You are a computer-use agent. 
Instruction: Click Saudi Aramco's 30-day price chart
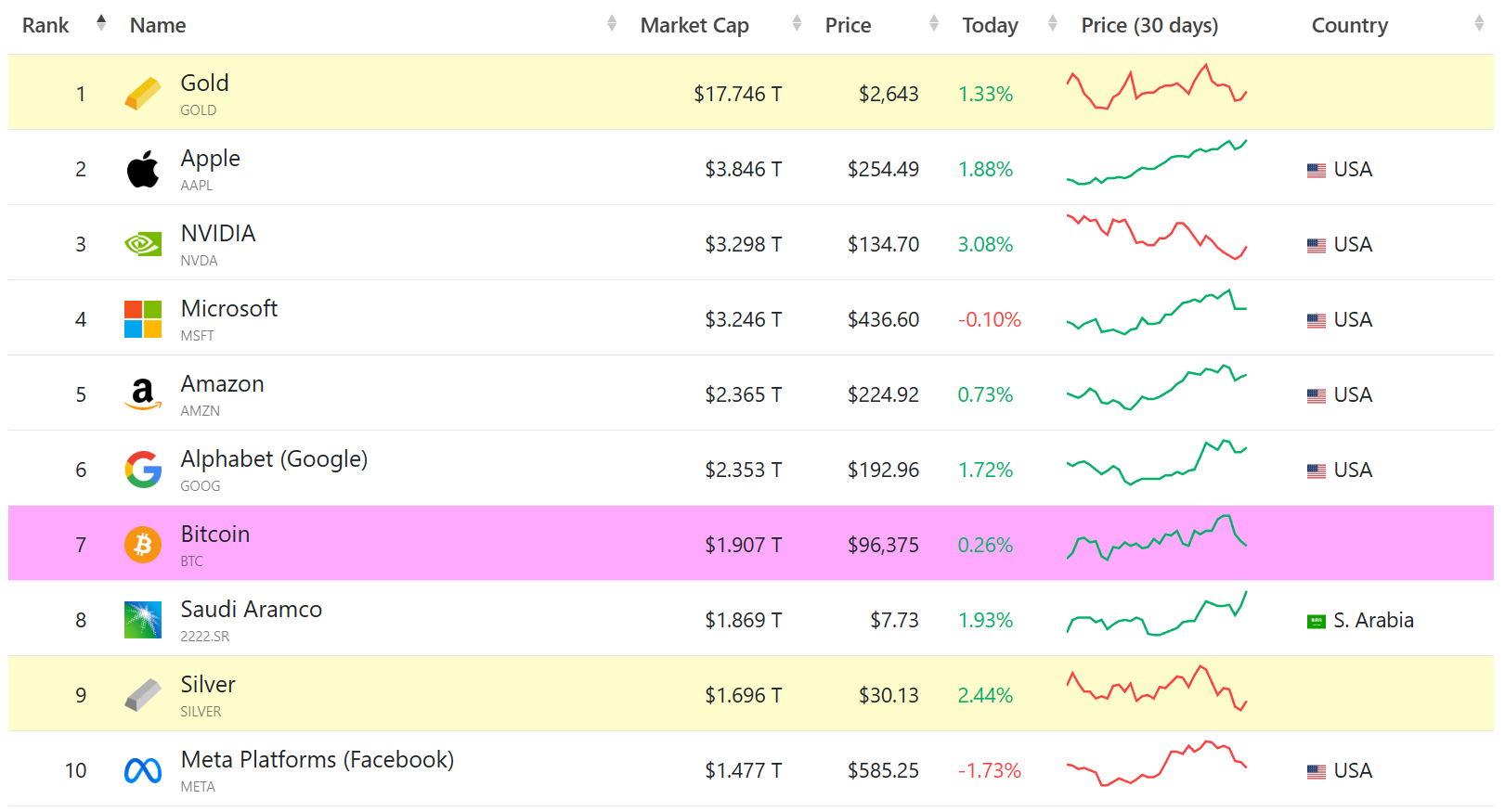(x=1157, y=613)
